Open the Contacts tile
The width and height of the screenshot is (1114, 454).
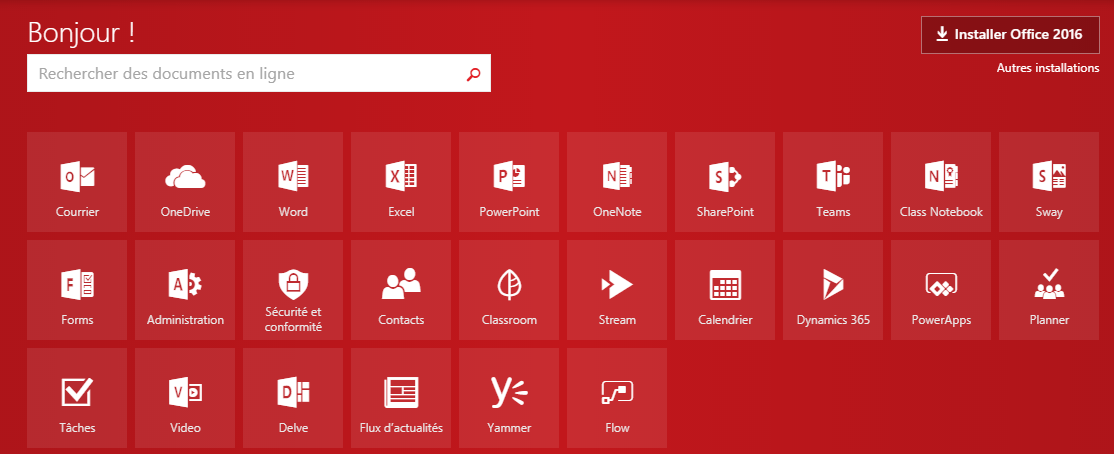pyautogui.click(x=401, y=290)
